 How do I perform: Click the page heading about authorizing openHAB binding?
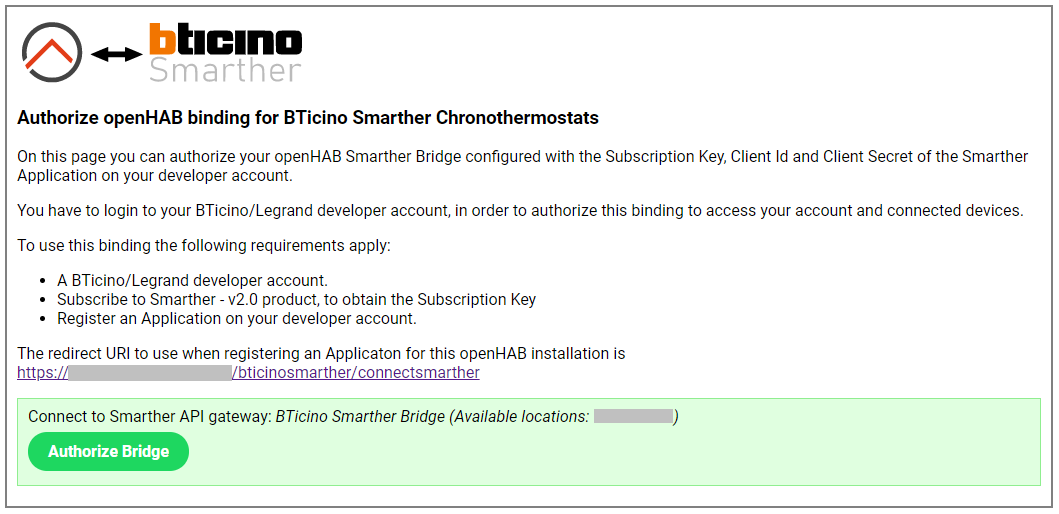308,118
